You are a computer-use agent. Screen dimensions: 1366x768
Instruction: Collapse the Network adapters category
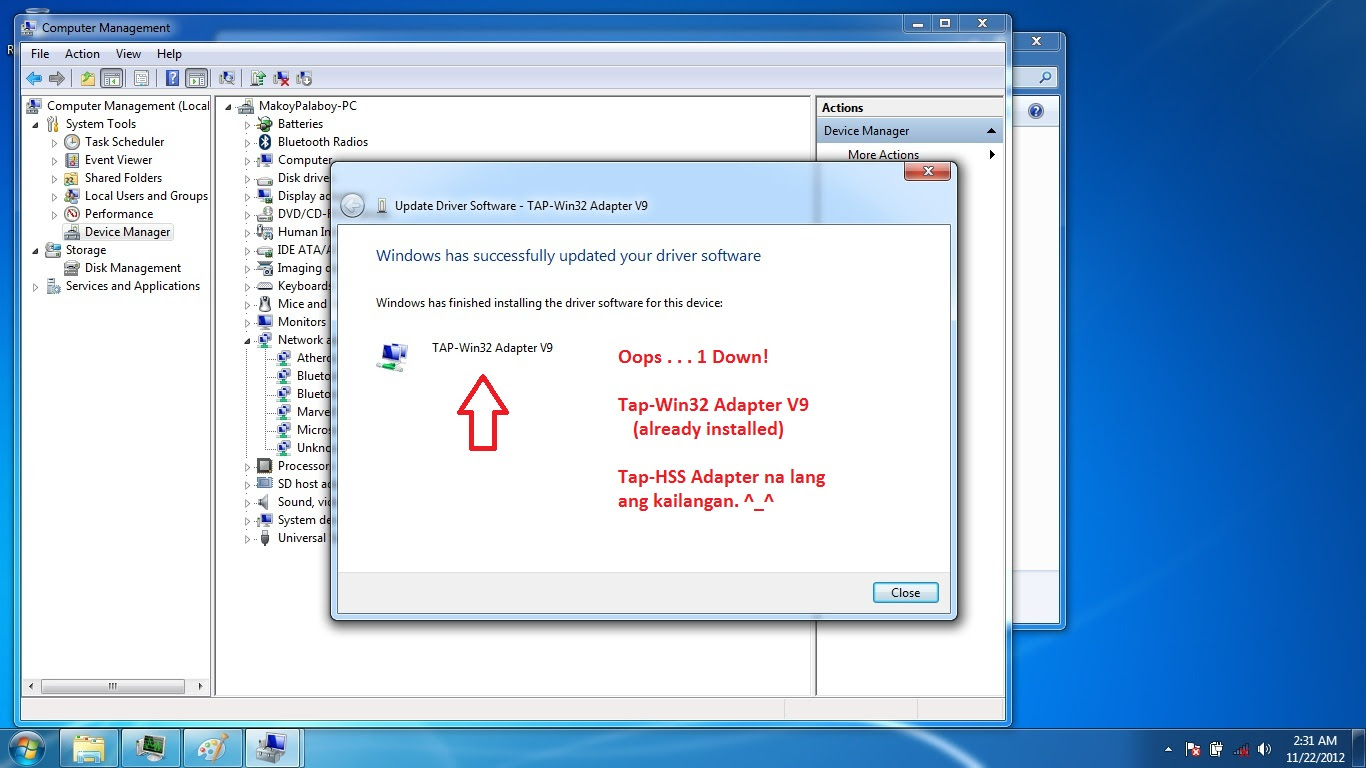tap(247, 340)
